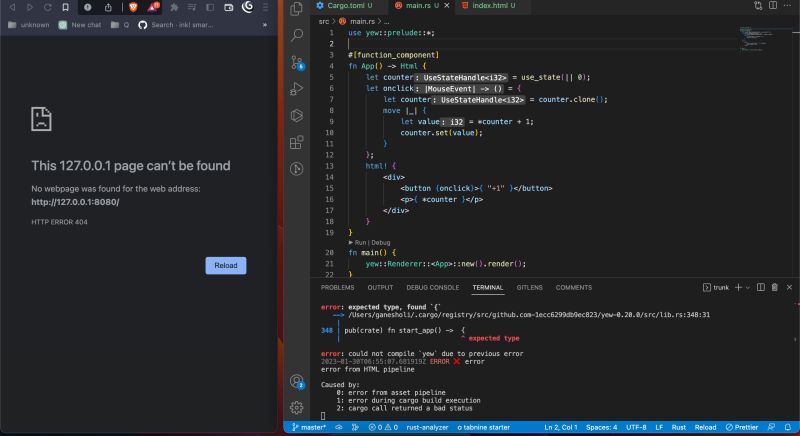Viewport: 800px width, 436px height.
Task: Open the DEBUG CONSOLE panel tab
Action: click(433, 288)
